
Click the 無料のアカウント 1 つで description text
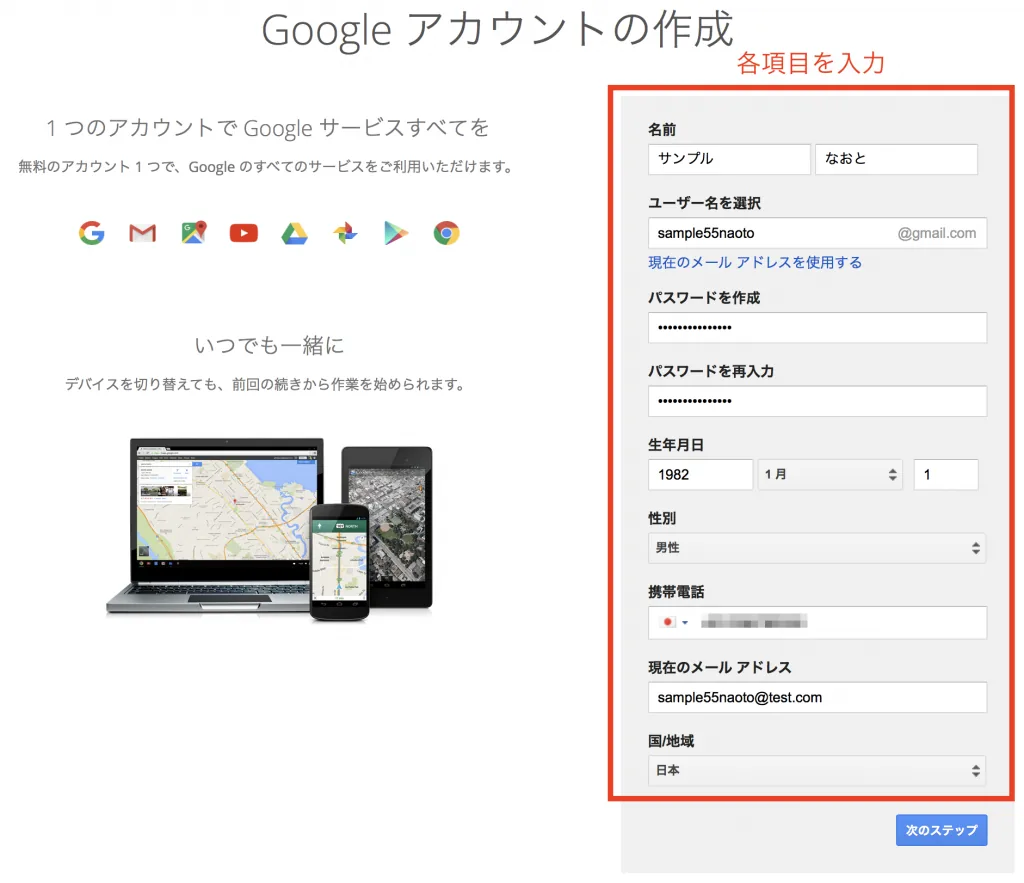pos(266,167)
